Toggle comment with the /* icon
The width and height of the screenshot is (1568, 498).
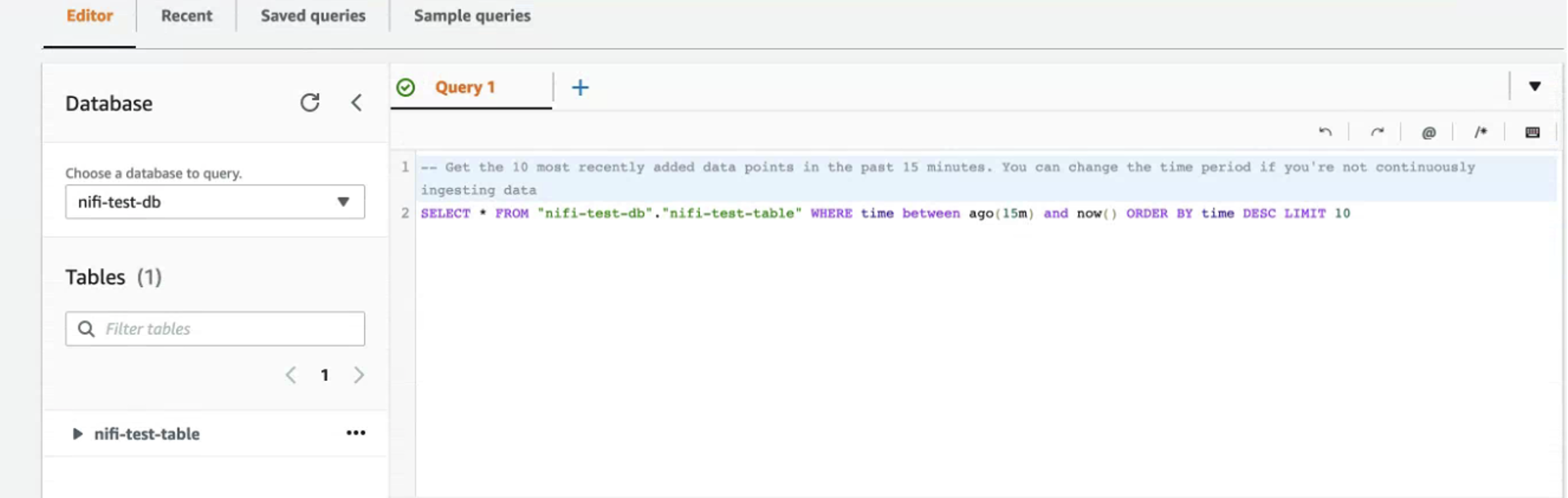(x=1480, y=132)
